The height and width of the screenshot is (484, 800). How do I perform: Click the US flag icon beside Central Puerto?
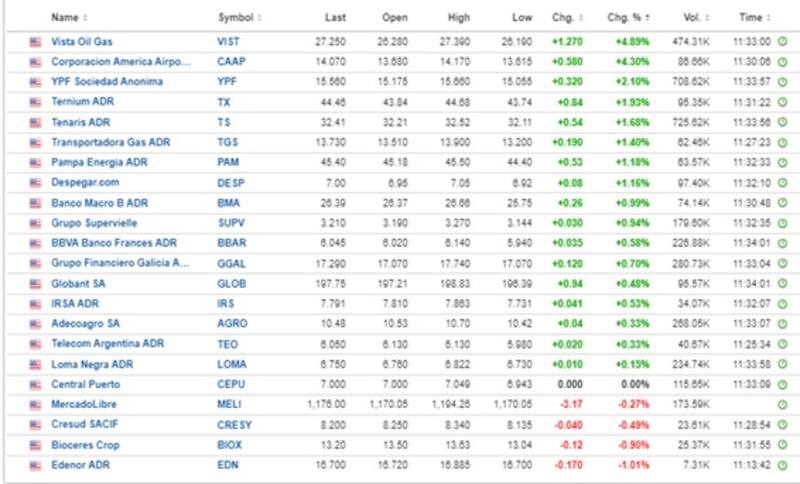(x=36, y=384)
